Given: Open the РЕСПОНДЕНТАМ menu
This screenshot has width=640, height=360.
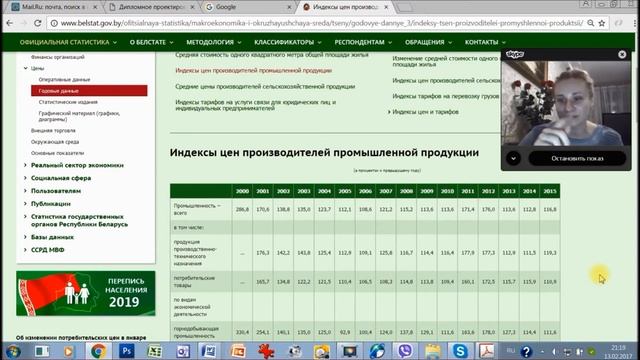Looking at the screenshot, I should point(363,42).
